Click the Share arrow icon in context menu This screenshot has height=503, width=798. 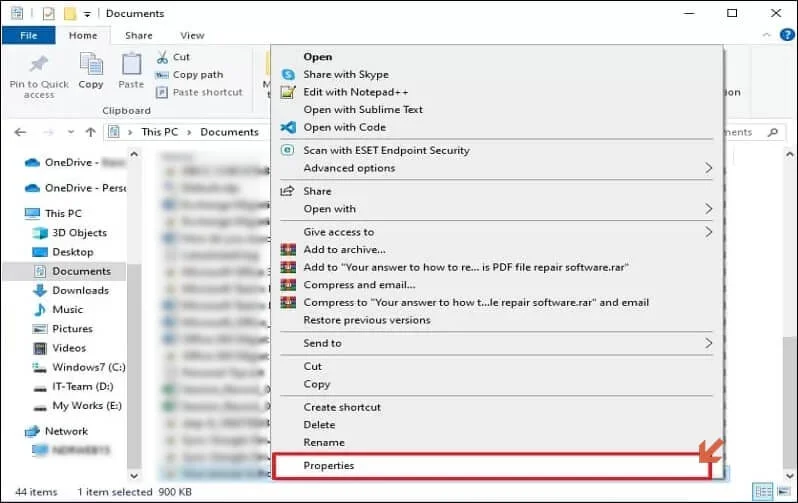pos(288,191)
